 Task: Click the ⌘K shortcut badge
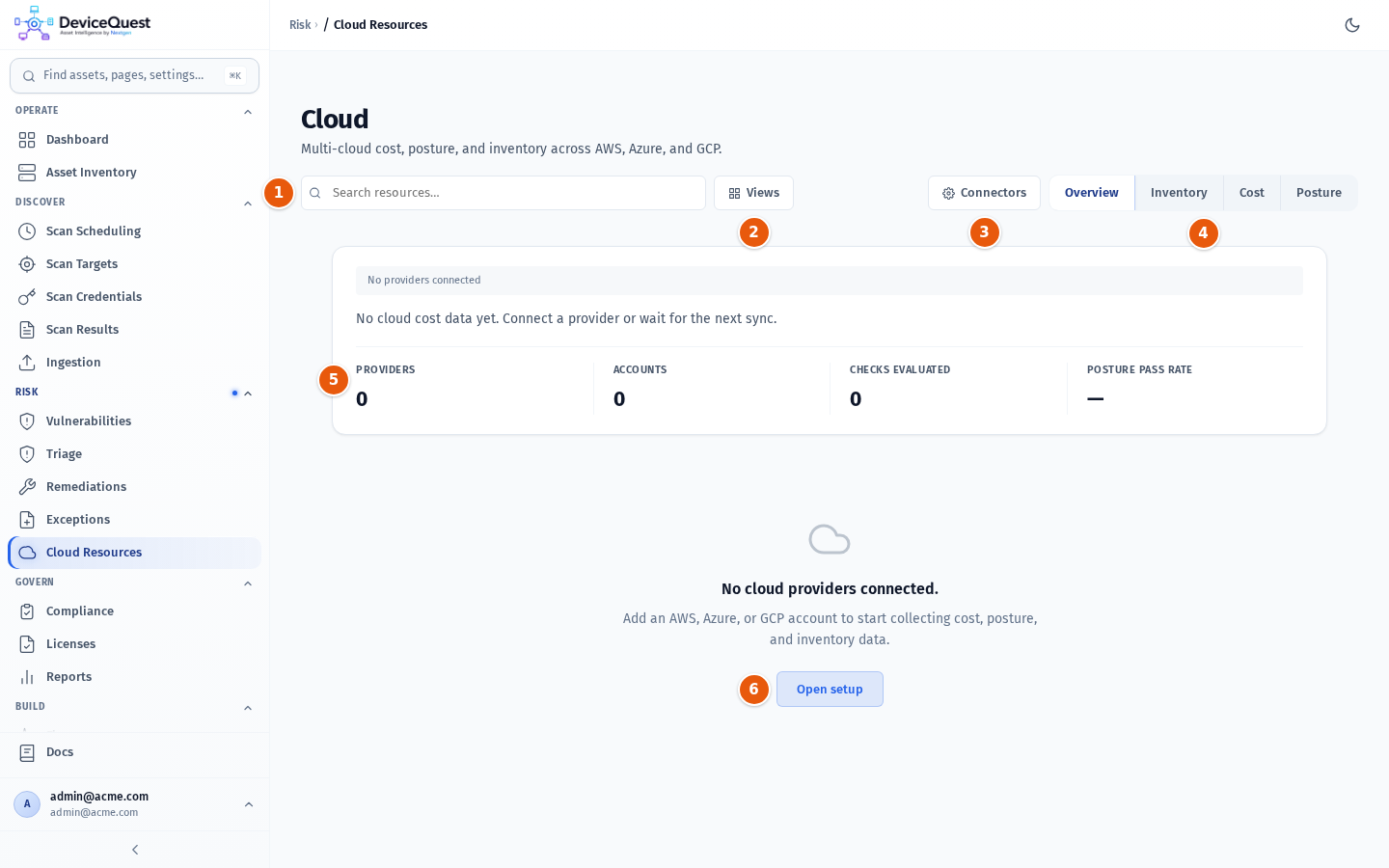(x=235, y=76)
